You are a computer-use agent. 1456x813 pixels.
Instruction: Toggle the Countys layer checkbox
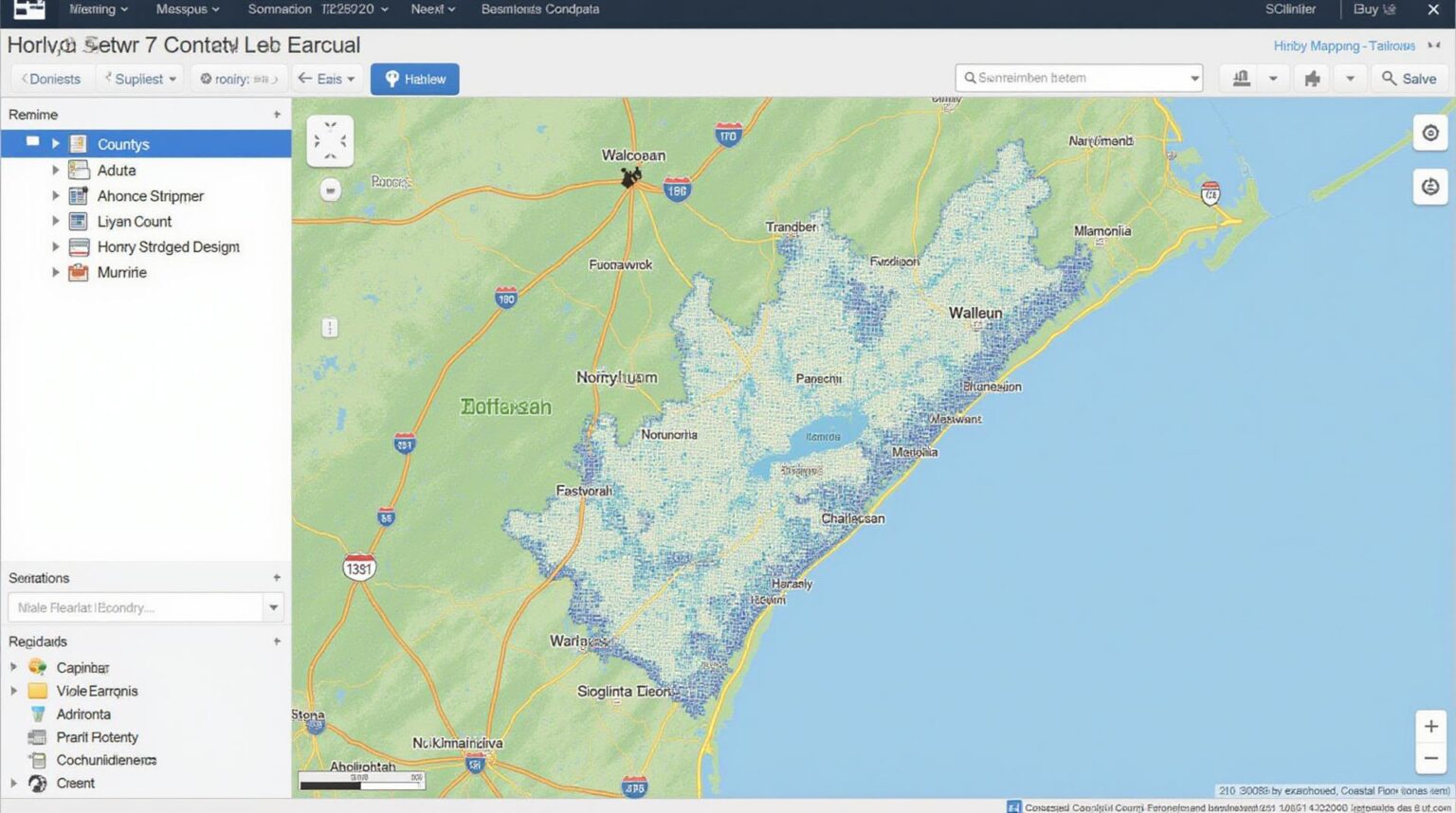pyautogui.click(x=33, y=143)
